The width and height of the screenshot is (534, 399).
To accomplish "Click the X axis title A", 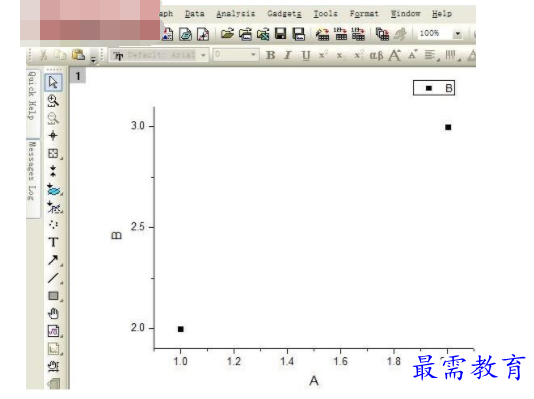I will coord(314,380).
